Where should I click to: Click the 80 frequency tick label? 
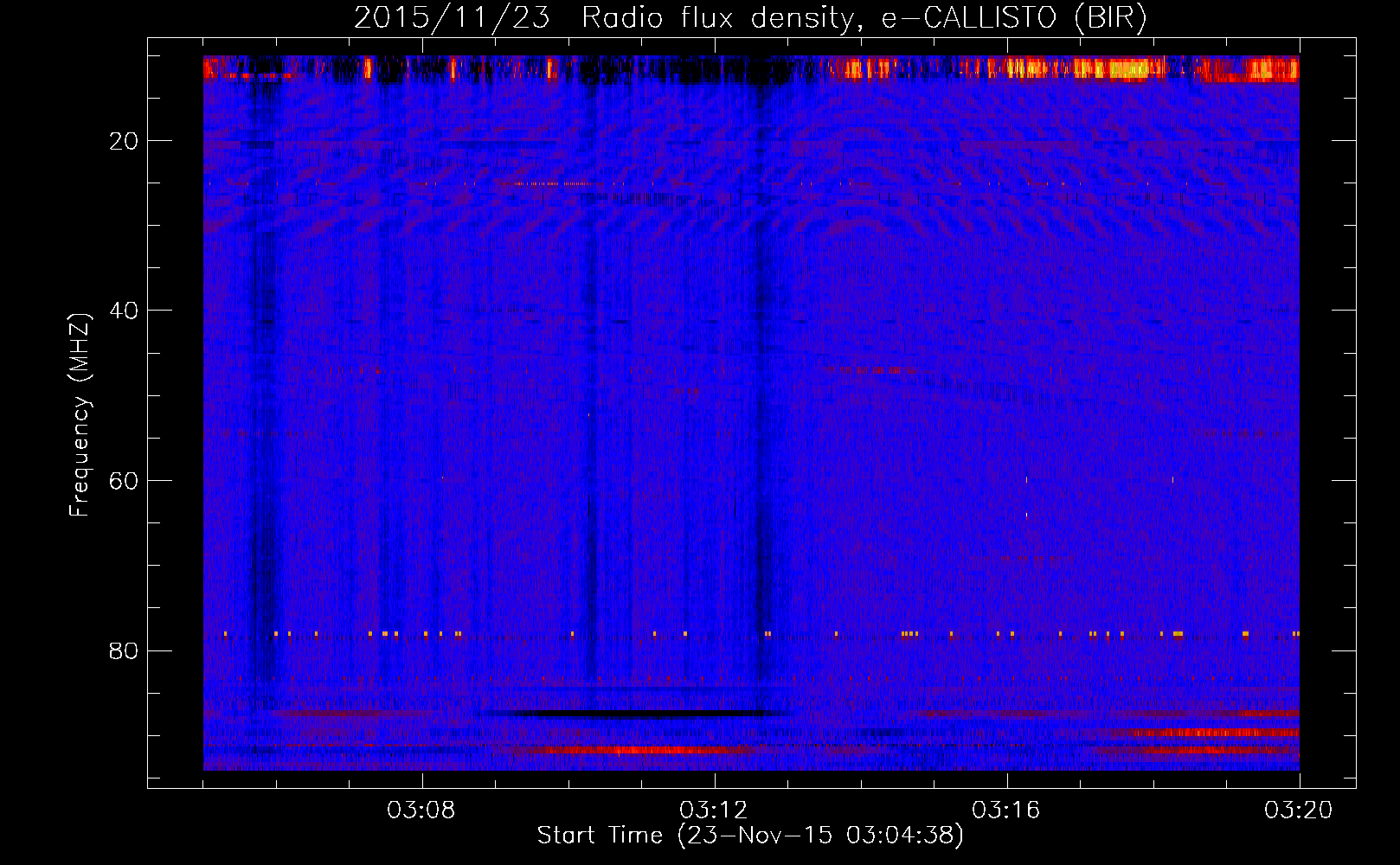pyautogui.click(x=124, y=650)
